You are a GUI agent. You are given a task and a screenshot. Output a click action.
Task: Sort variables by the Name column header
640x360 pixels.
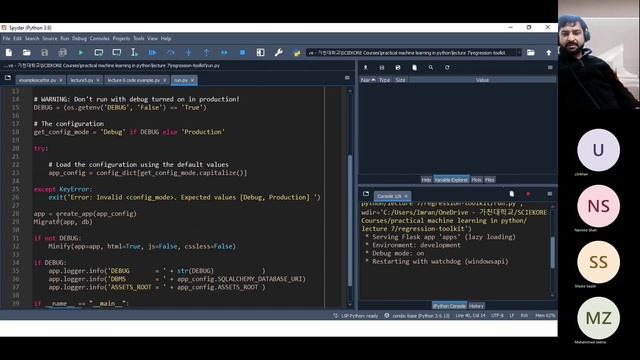pyautogui.click(x=368, y=80)
